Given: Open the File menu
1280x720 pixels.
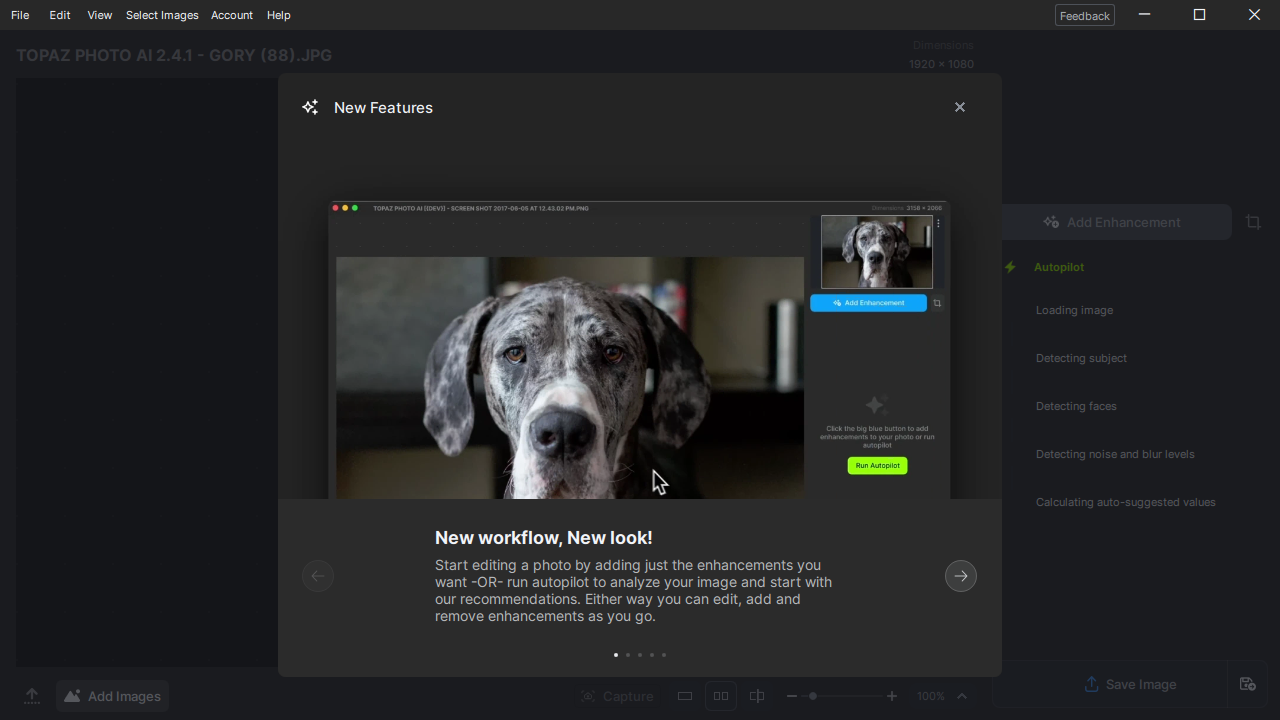Looking at the screenshot, I should 20,15.
